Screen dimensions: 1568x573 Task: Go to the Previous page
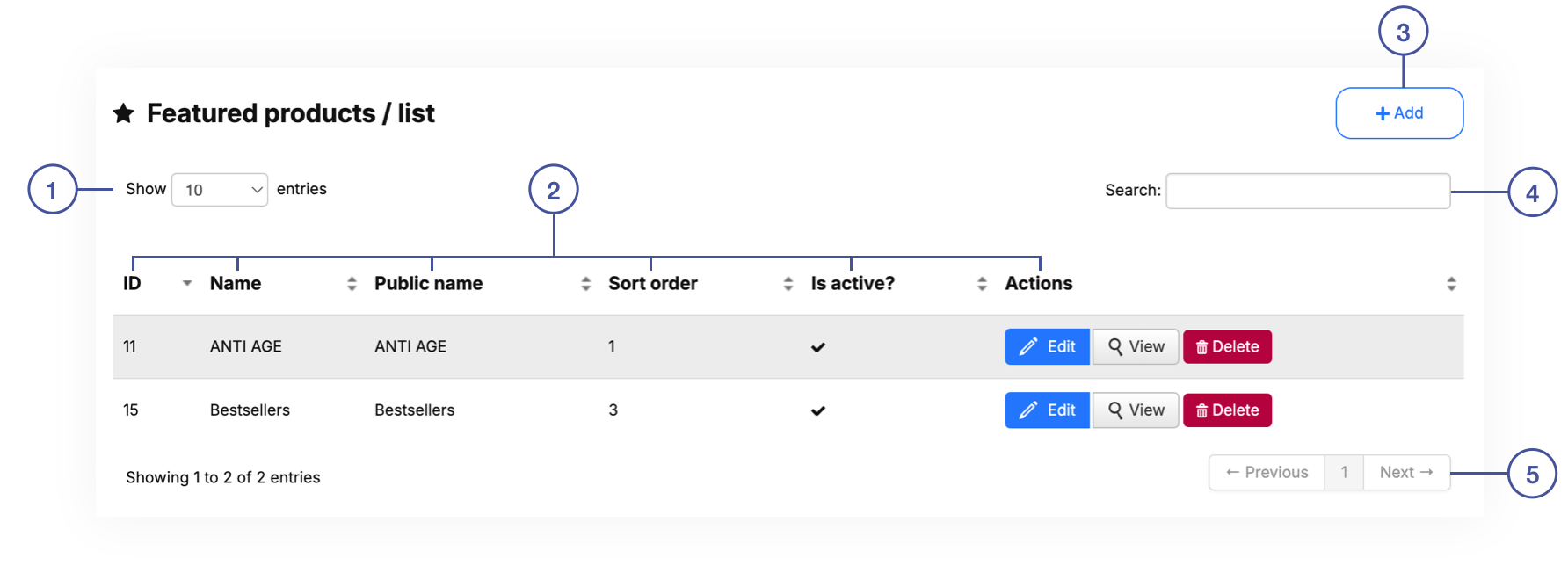click(1267, 473)
